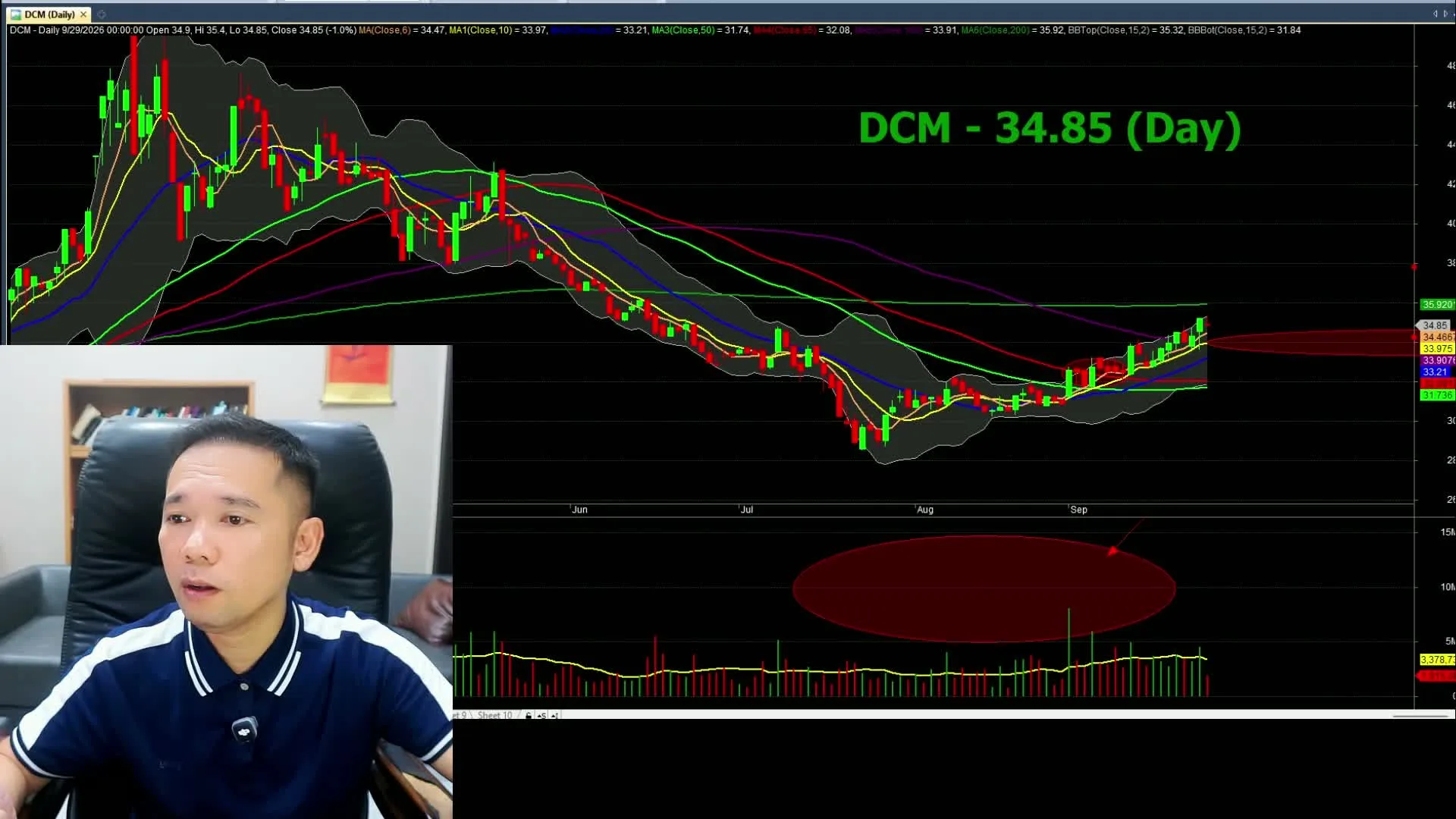Viewport: 1456px width, 819px height.
Task: Switch to the Sheet 10 tab
Action: pos(494,715)
